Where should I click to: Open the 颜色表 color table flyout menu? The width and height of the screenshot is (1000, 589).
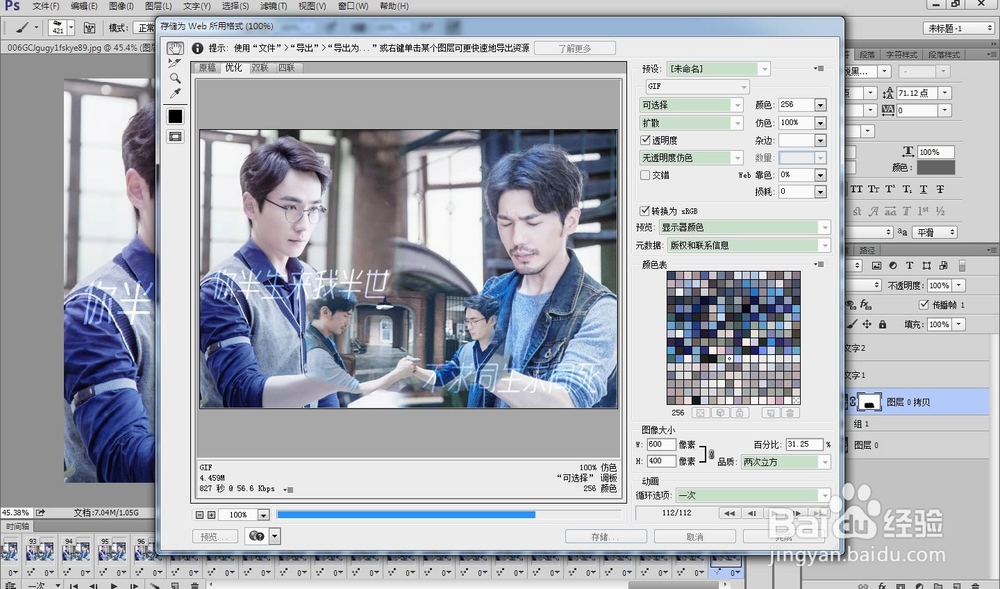pos(820,264)
